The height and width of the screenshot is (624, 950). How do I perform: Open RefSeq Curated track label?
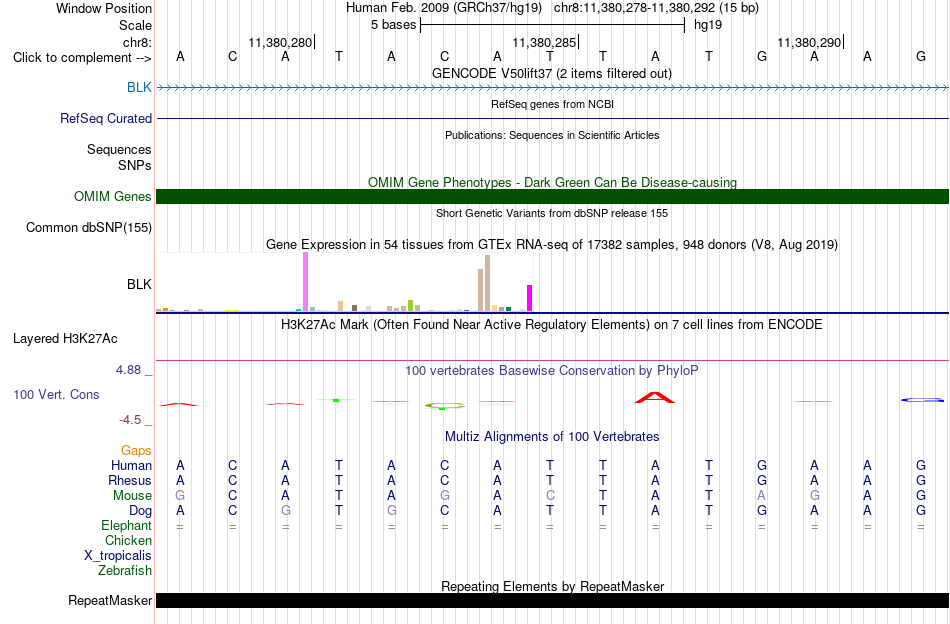(106, 118)
